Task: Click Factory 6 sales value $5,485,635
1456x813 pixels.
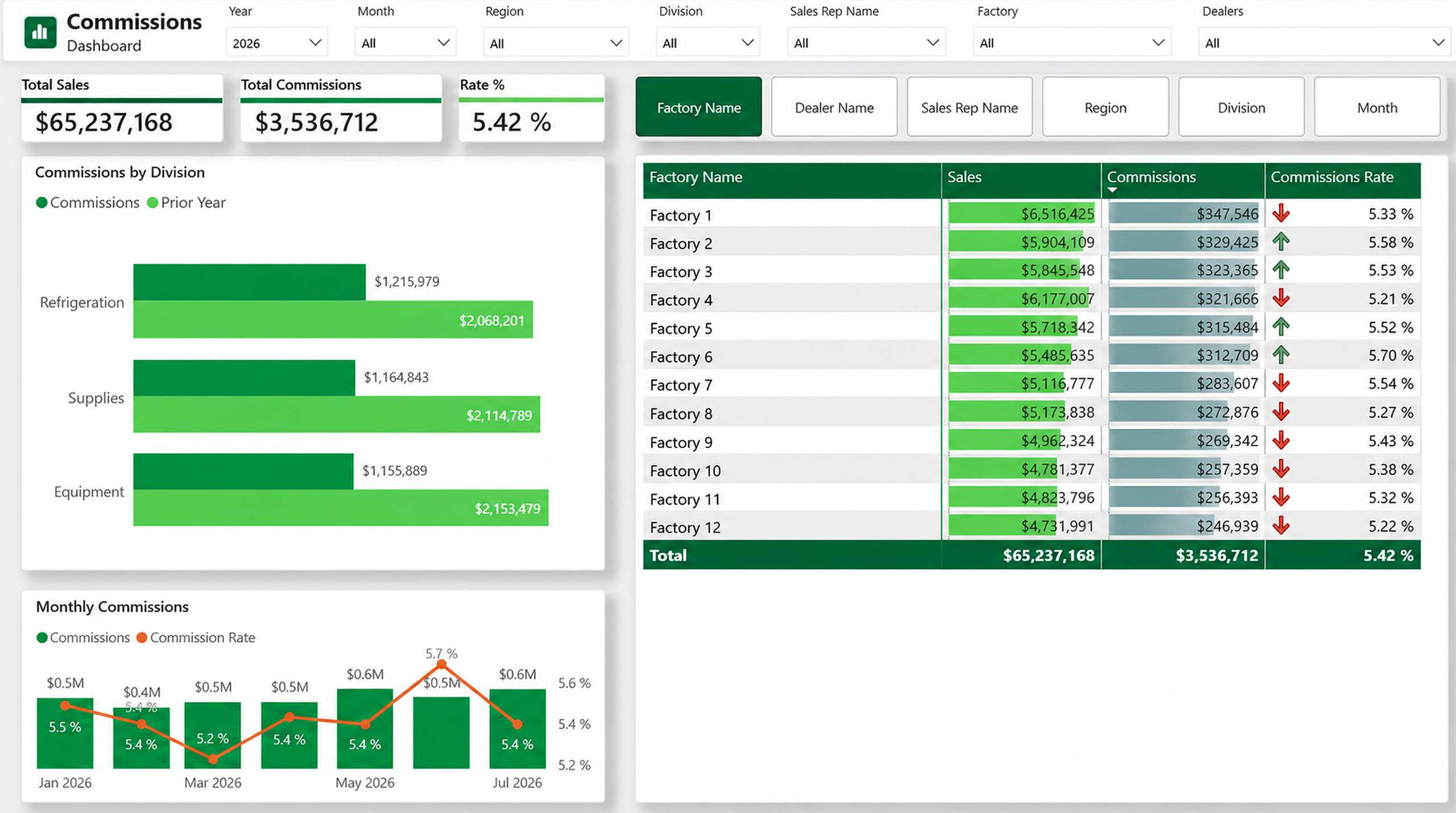Action: 1057,355
